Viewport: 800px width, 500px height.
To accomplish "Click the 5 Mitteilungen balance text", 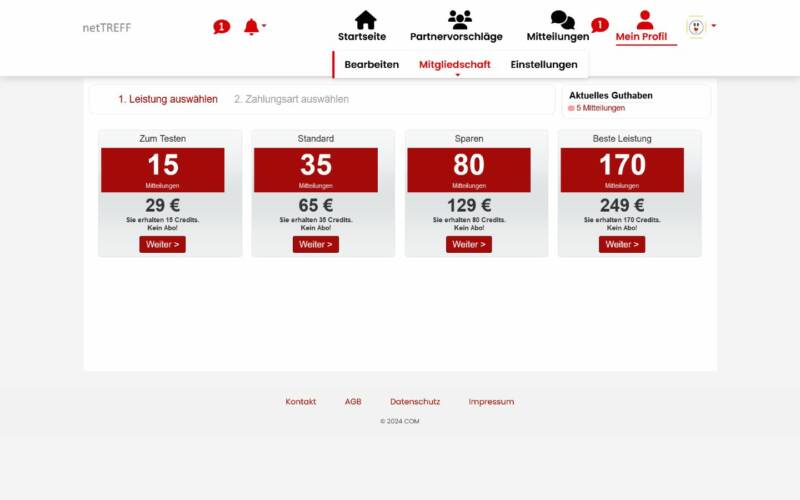I will click(601, 108).
